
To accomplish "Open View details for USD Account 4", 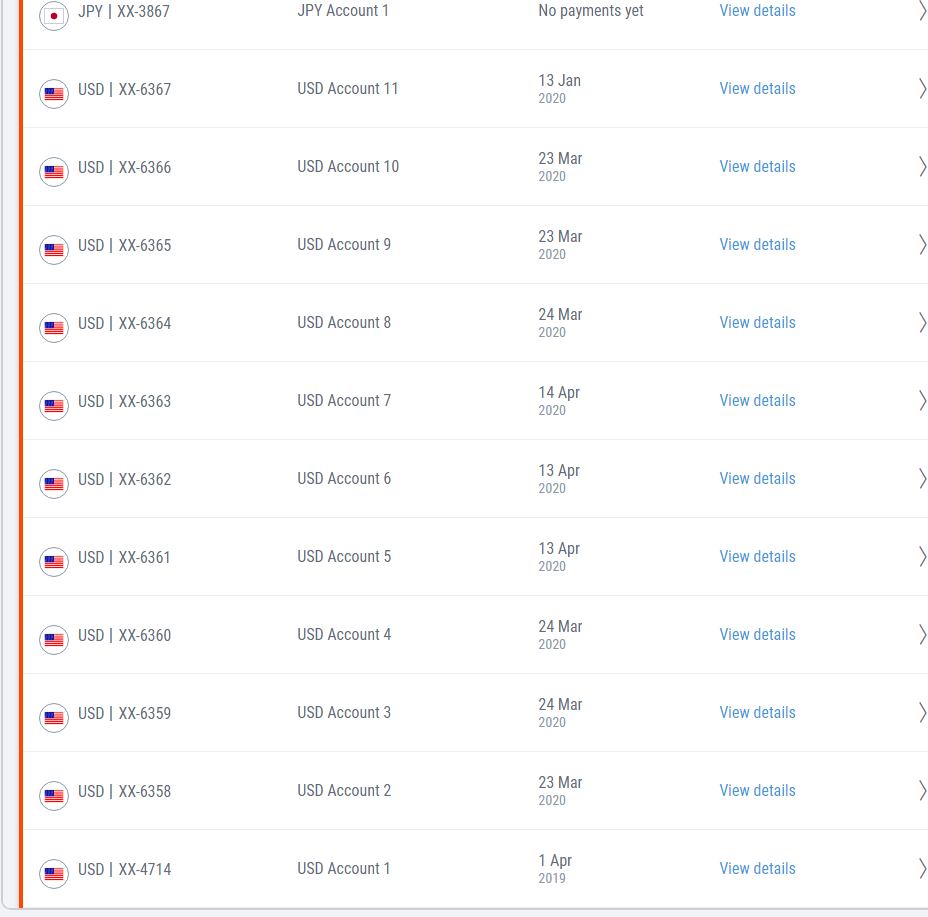I will pos(757,635).
